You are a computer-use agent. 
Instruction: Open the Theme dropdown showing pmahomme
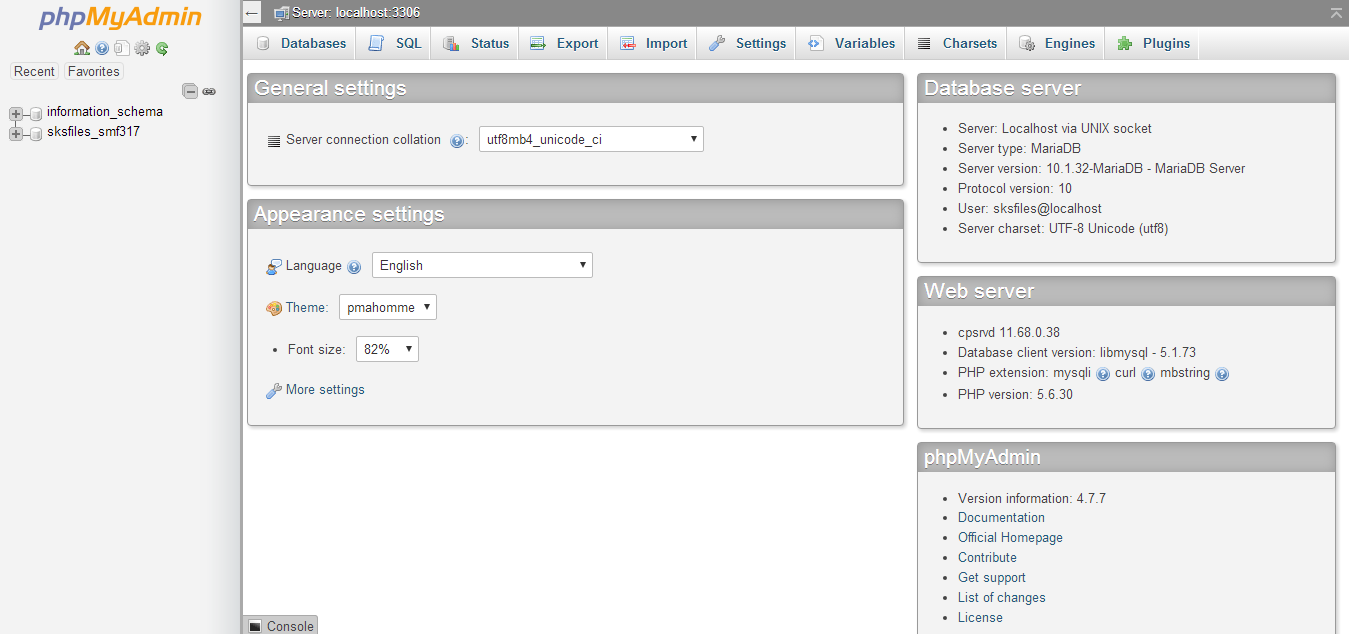click(388, 307)
